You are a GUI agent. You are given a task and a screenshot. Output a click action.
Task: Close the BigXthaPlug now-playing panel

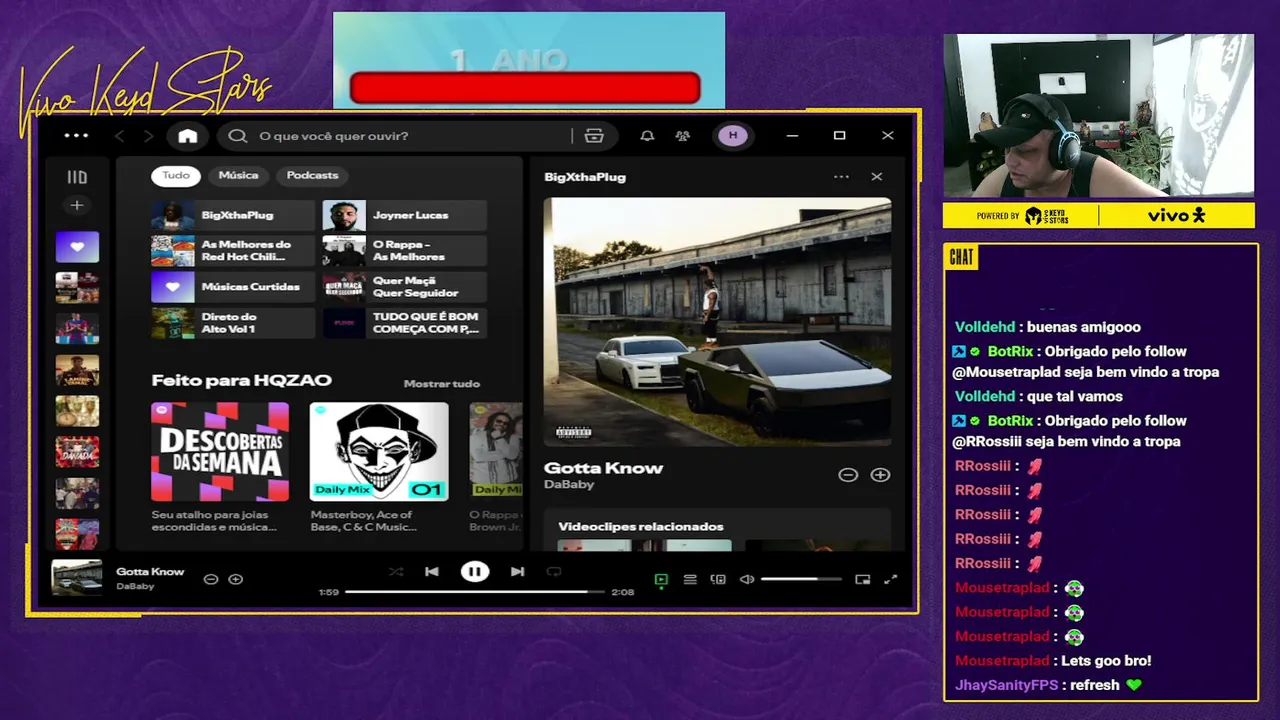[877, 177]
